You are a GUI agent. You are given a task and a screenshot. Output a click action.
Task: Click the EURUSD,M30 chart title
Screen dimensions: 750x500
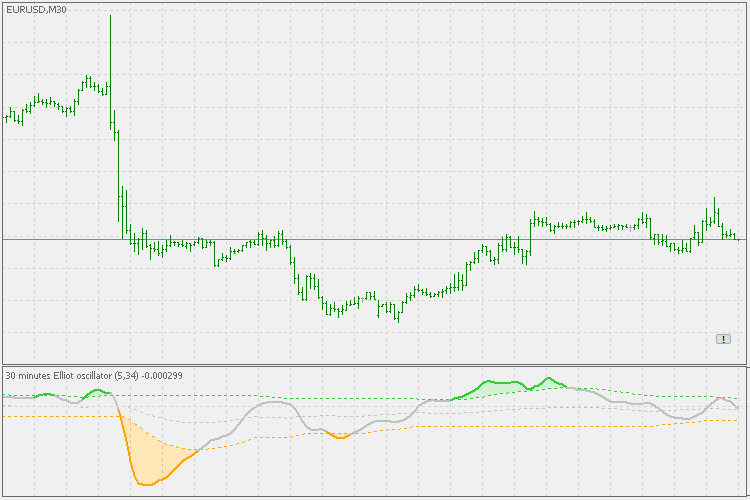pyautogui.click(x=36, y=10)
